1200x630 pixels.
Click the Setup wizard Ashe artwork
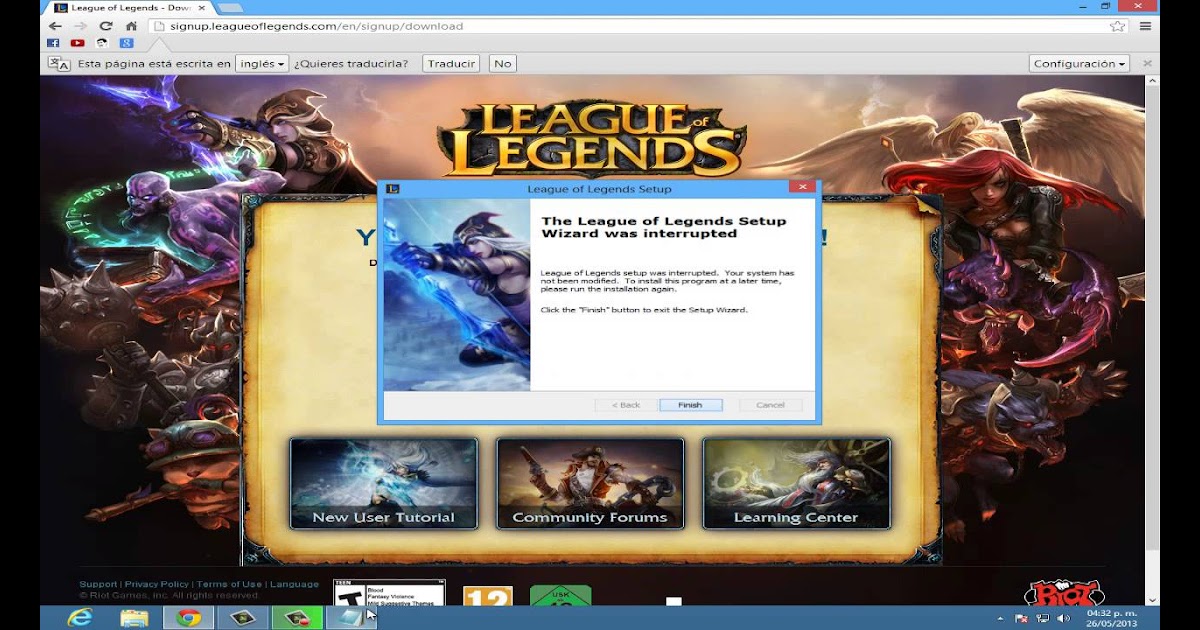coord(456,294)
